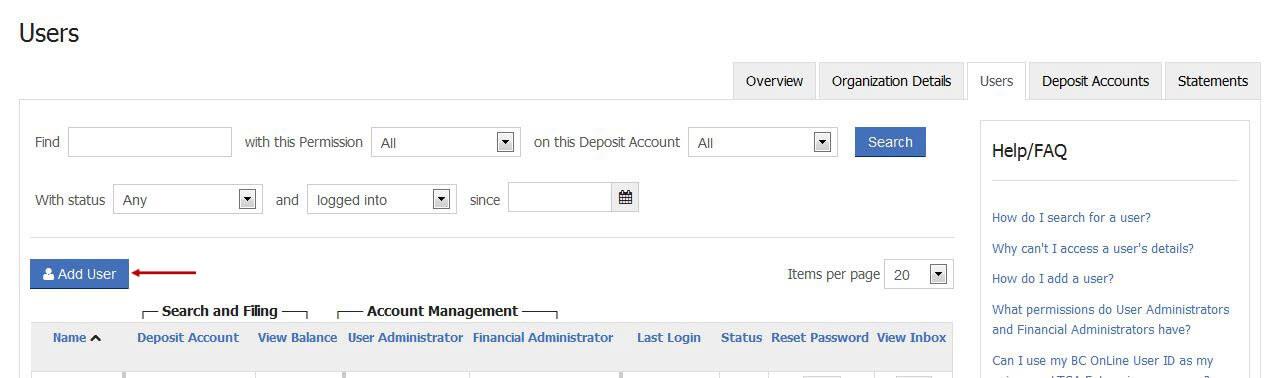
Task: Click the Find text field
Action: pos(150,142)
